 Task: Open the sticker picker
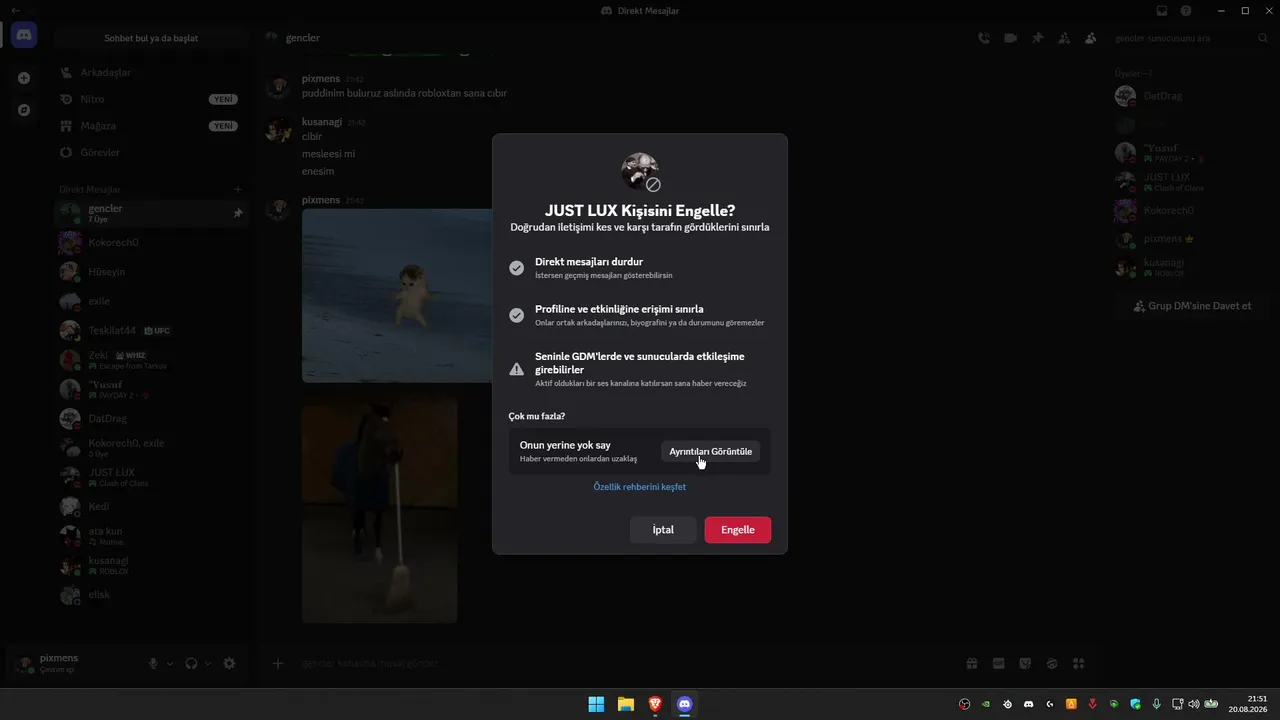pos(1025,663)
